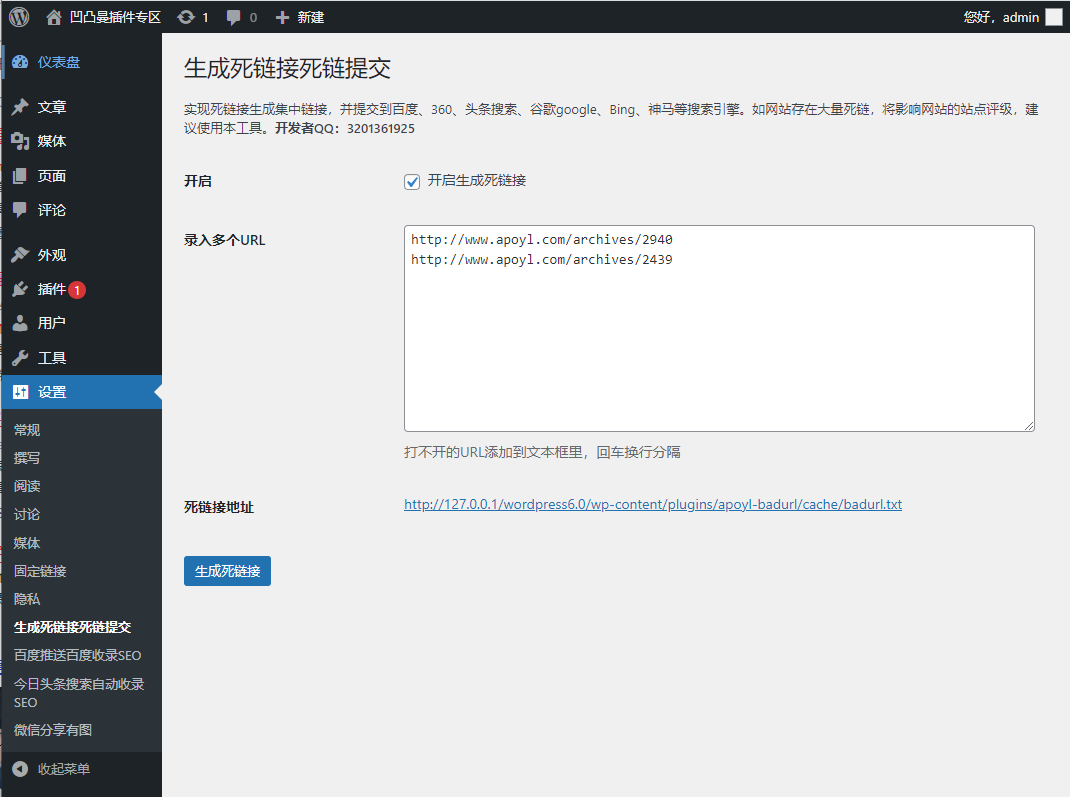Click 收起菜单 collapse menu text
The image size is (1070, 797).
pyautogui.click(x=63, y=769)
